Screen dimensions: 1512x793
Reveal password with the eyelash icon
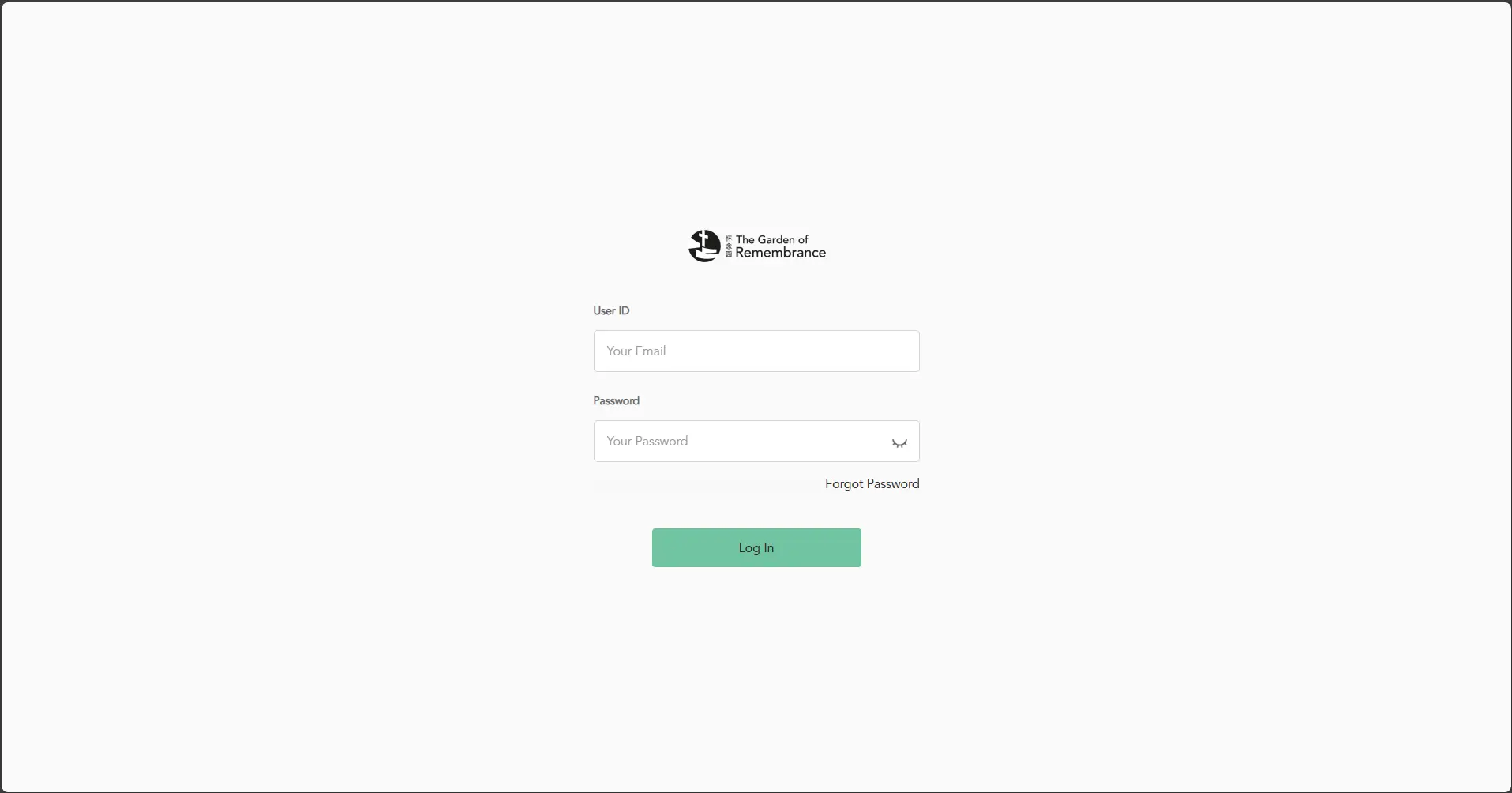899,442
